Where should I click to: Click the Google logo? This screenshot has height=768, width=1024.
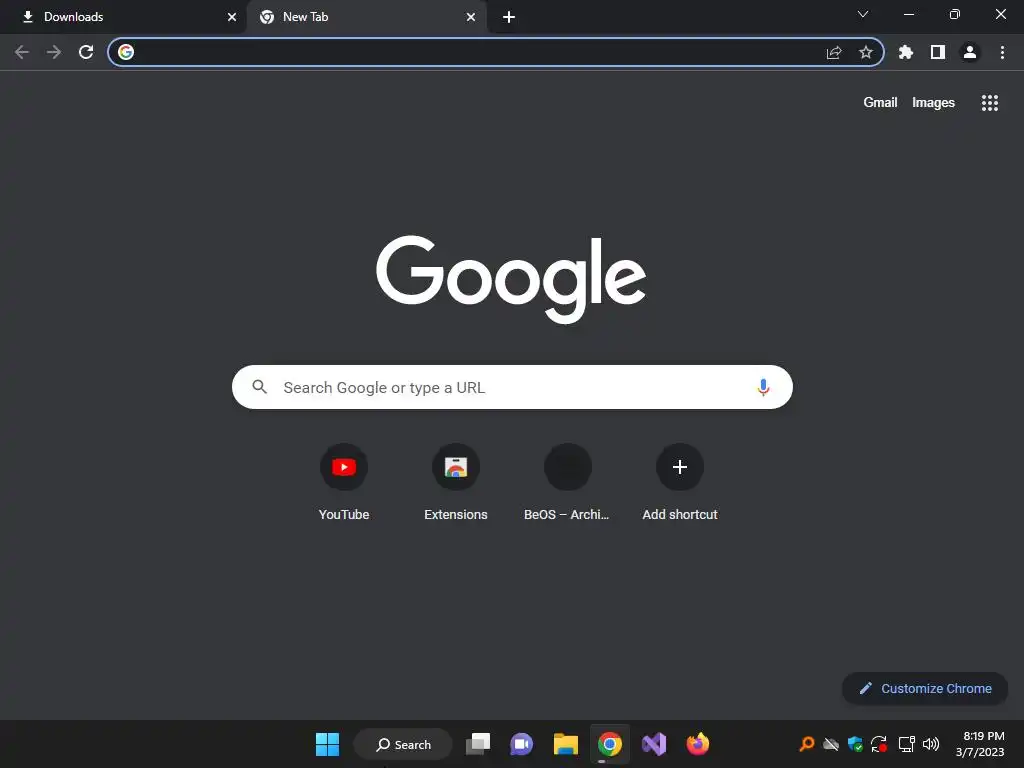click(511, 279)
